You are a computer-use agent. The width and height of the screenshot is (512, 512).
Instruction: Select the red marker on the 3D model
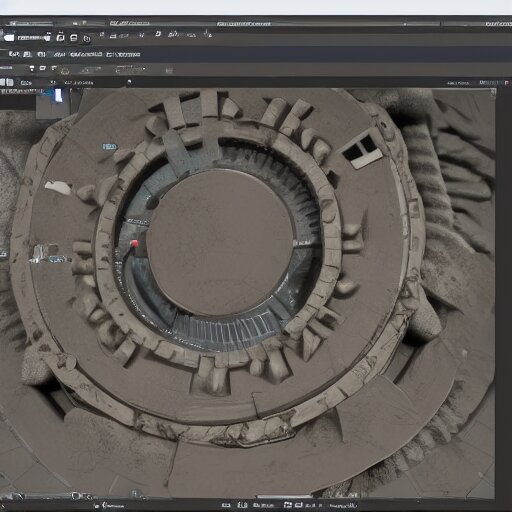[134, 244]
